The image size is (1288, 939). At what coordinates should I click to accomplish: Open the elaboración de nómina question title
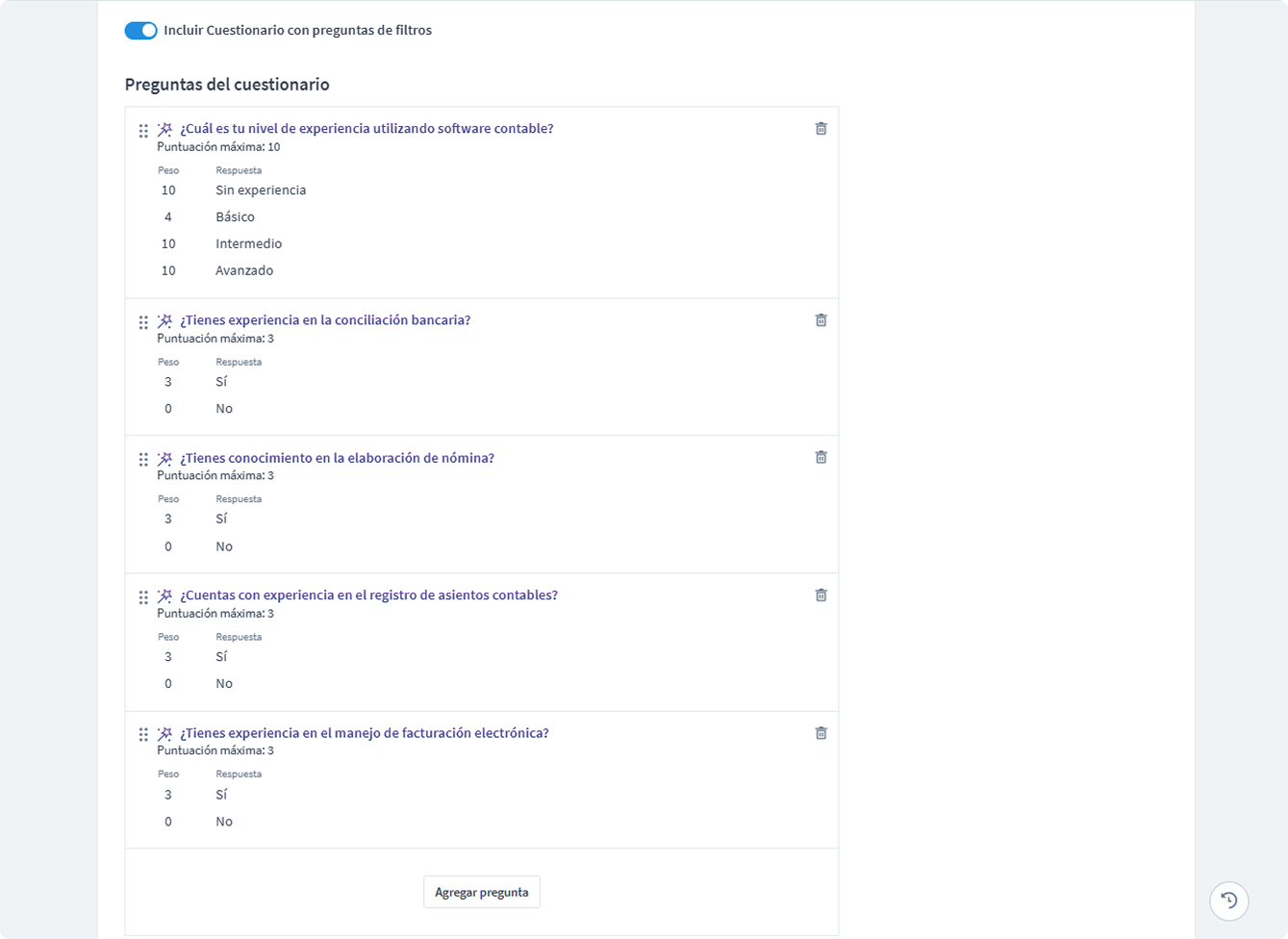click(337, 458)
